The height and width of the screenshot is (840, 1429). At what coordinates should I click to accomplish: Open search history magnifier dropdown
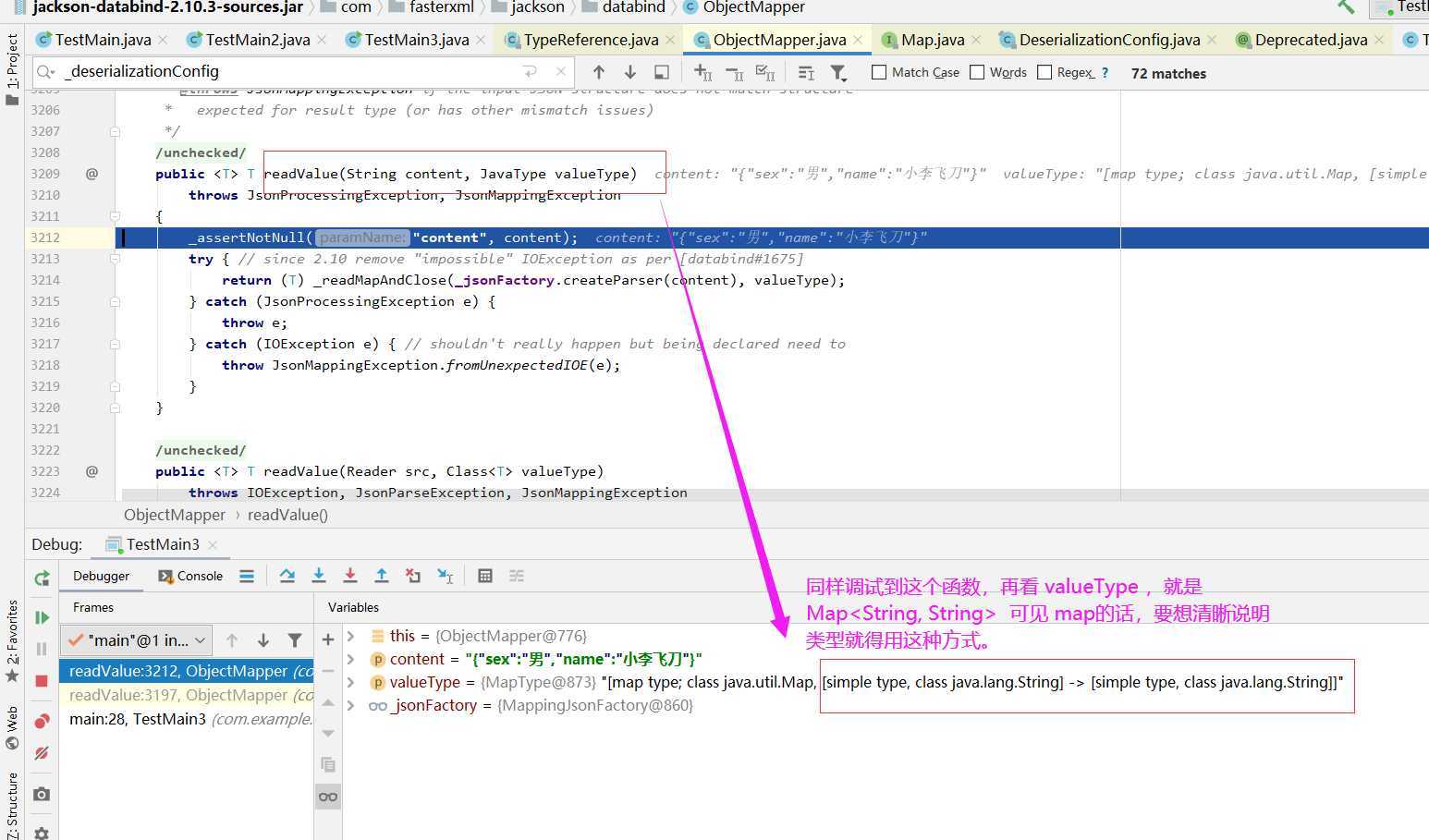click(46, 71)
